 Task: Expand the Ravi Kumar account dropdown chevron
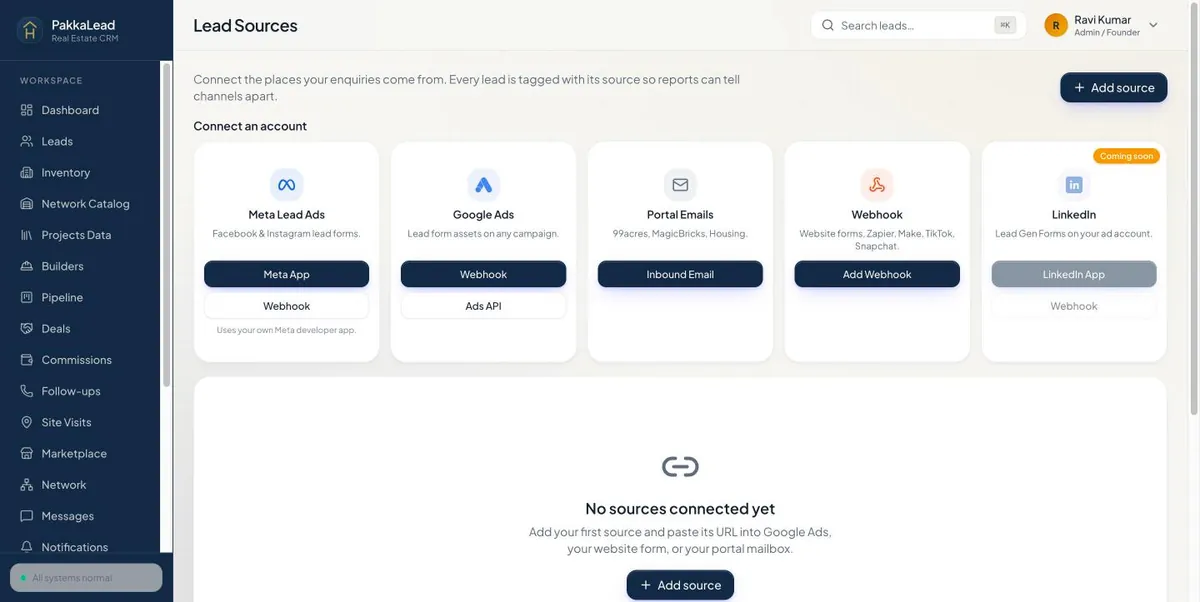tap(1153, 25)
